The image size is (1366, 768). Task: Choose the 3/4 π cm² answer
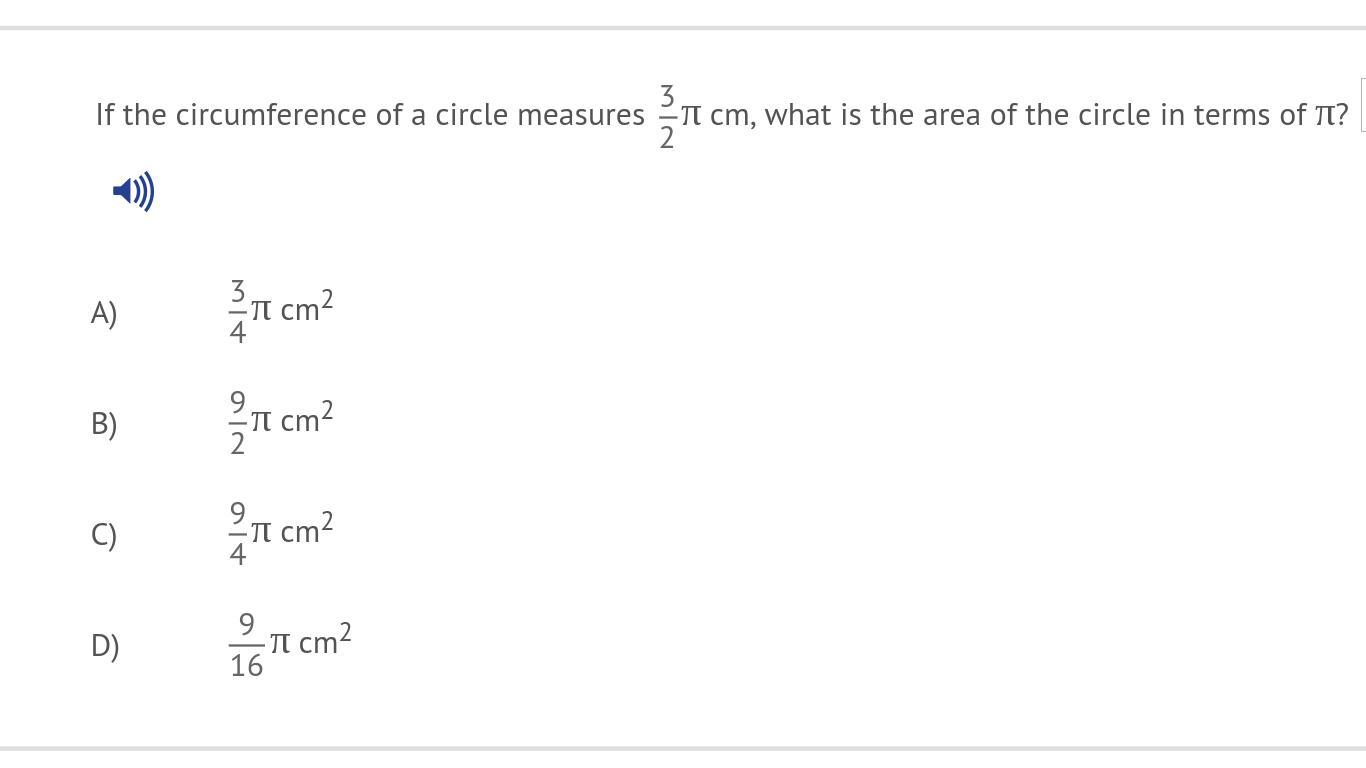point(280,311)
